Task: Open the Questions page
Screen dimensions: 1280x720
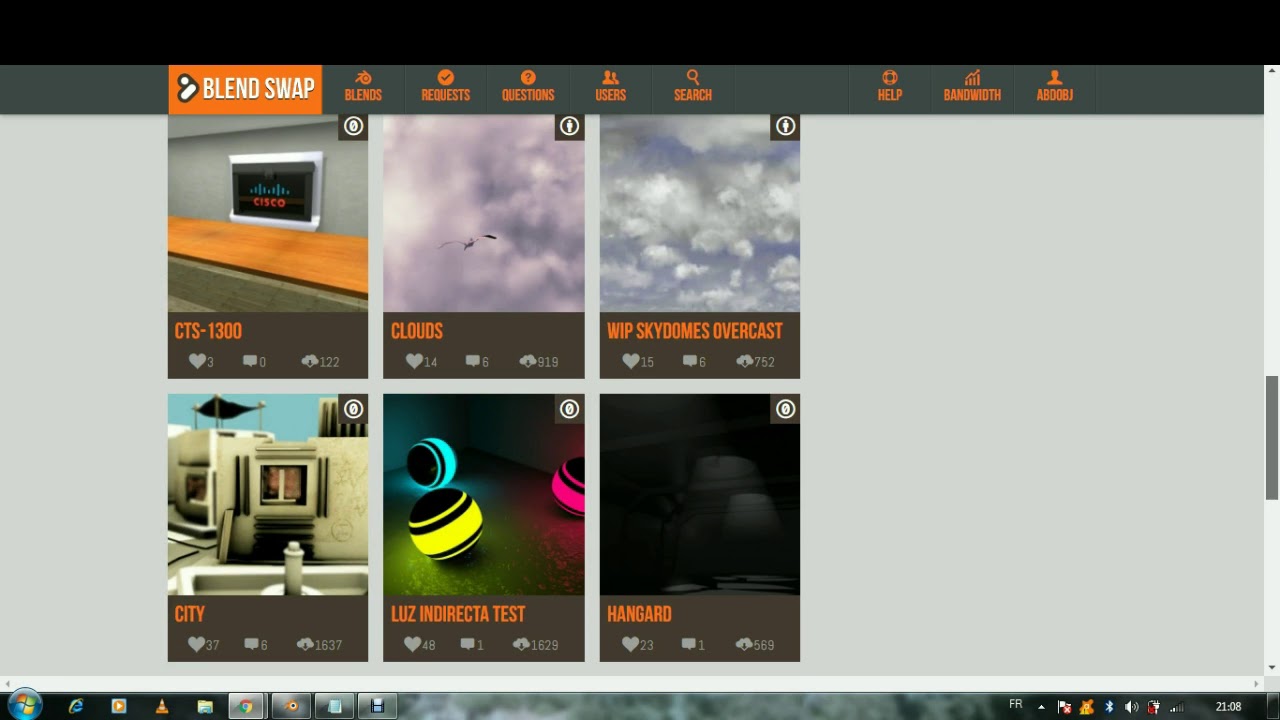Action: click(x=528, y=87)
